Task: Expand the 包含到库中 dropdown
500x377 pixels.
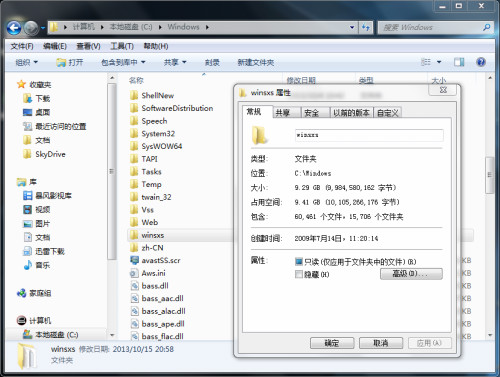Action: [123, 62]
